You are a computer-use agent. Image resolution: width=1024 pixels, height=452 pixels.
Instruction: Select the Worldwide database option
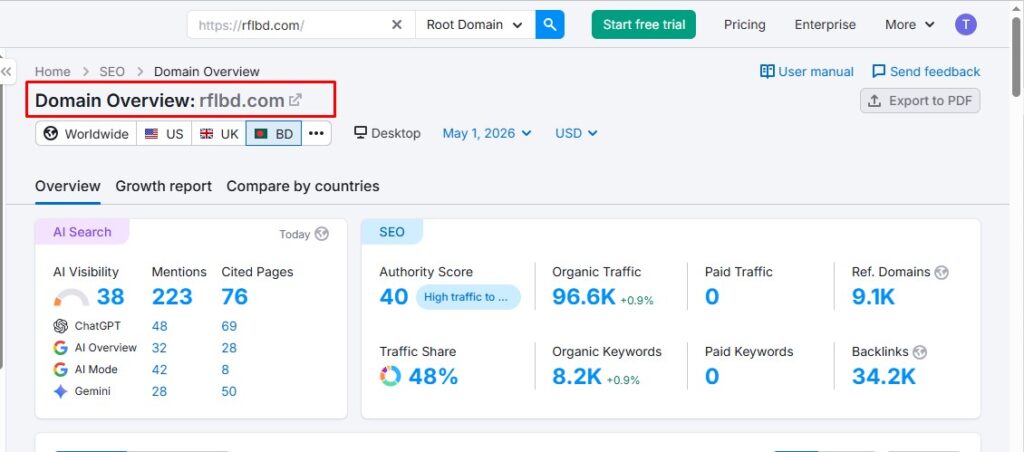coord(86,133)
